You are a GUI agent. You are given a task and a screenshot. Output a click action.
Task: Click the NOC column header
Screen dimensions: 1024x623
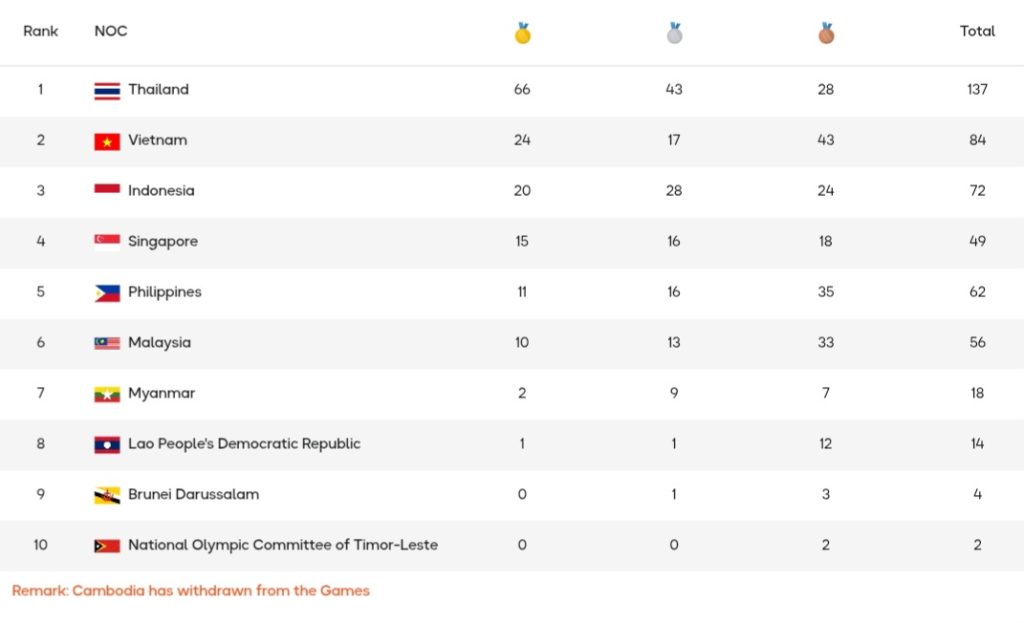point(111,31)
